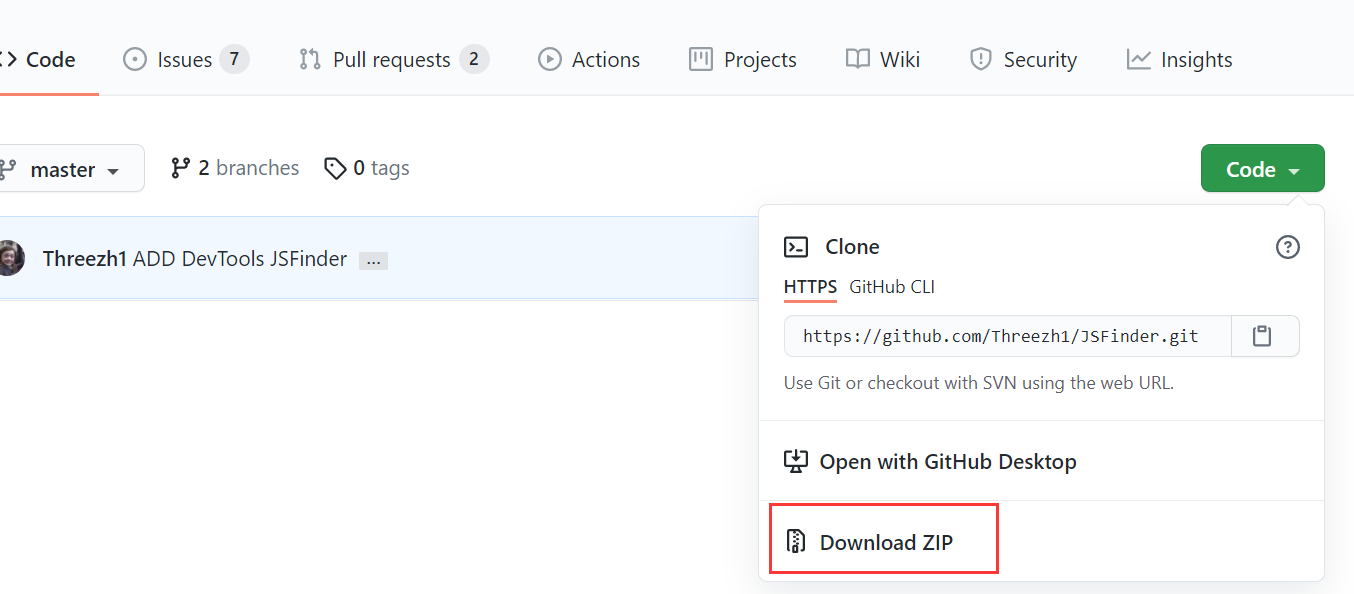Click the Issues circle-dot icon
Image resolution: width=1354 pixels, height=594 pixels.
[134, 60]
